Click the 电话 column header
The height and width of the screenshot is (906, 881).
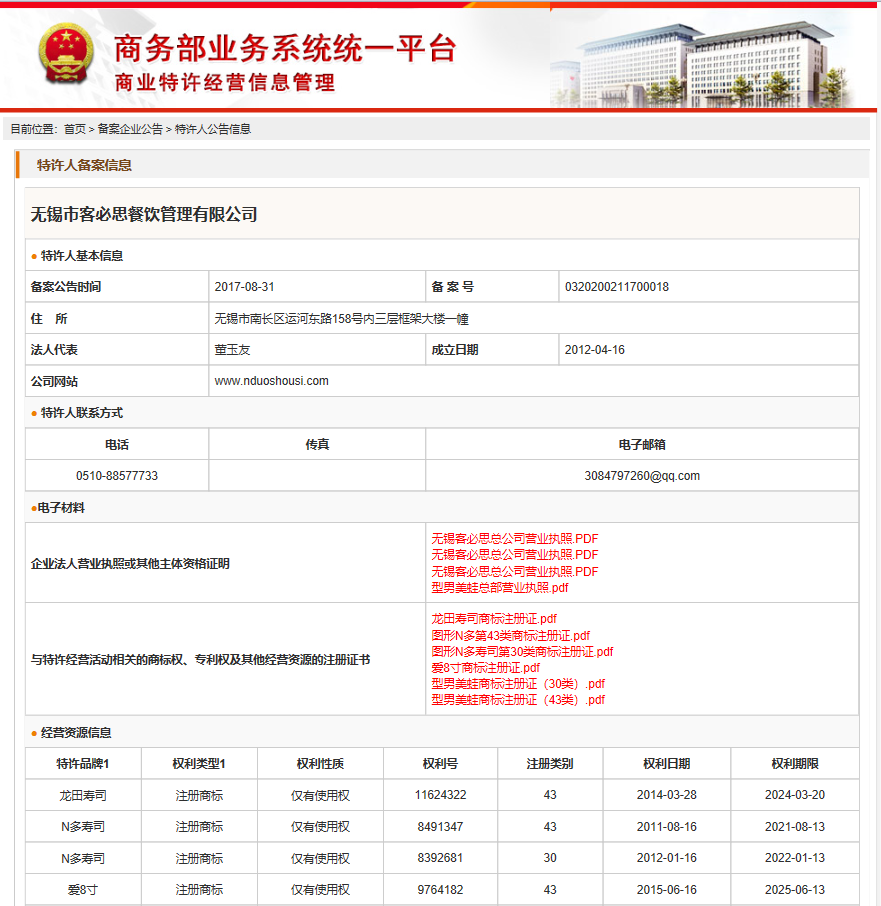[x=117, y=444]
